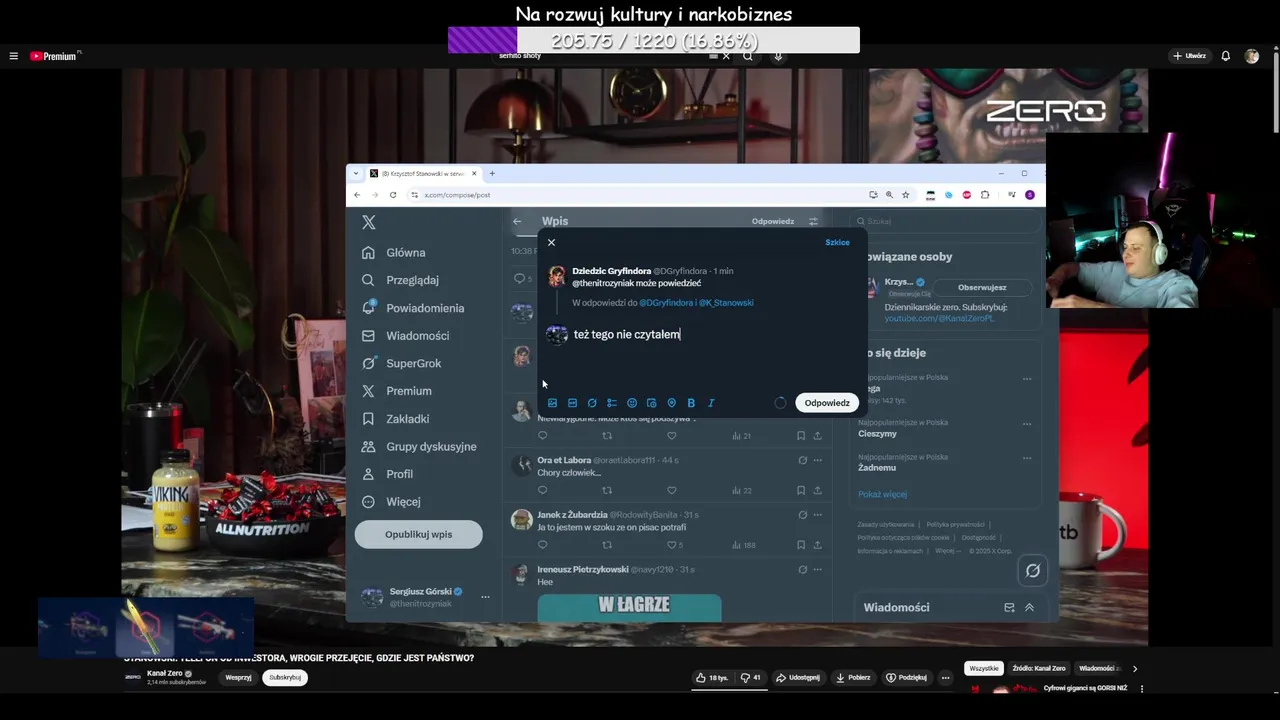
Task: Open Zakładki bookmarks
Action: click(395, 419)
